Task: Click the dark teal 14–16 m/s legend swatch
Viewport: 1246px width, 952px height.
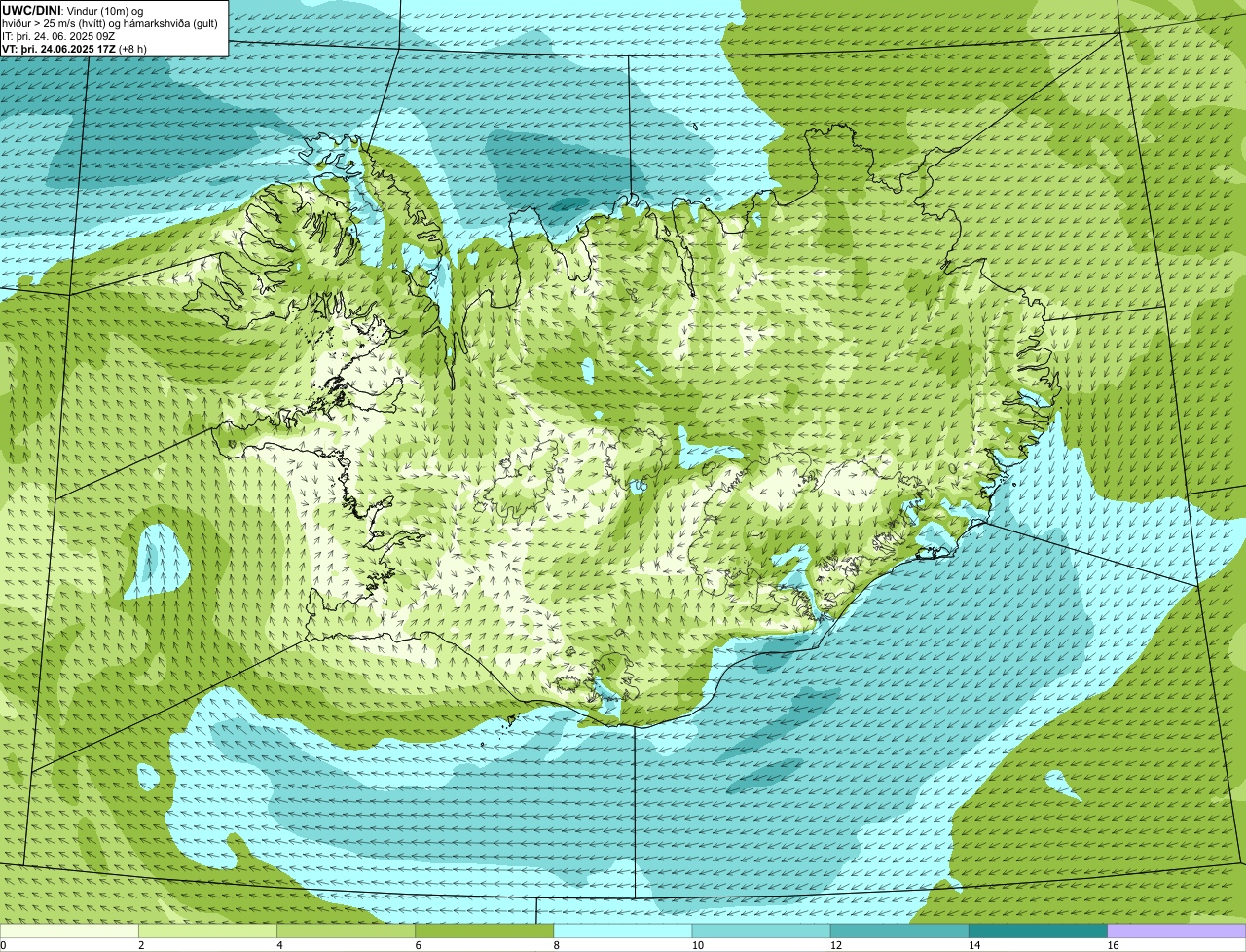Action: 1038,932
